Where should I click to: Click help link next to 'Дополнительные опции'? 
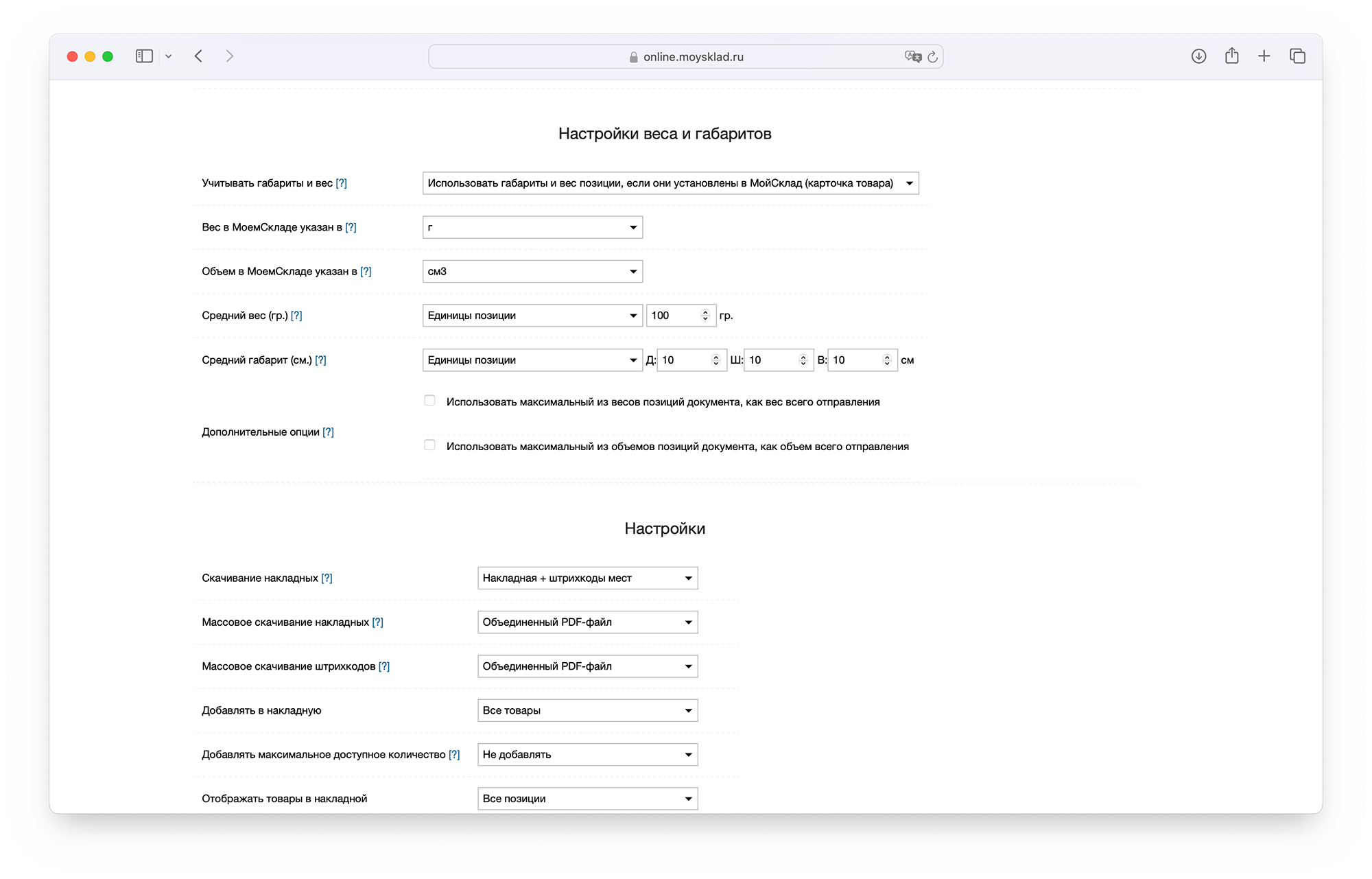[328, 432]
